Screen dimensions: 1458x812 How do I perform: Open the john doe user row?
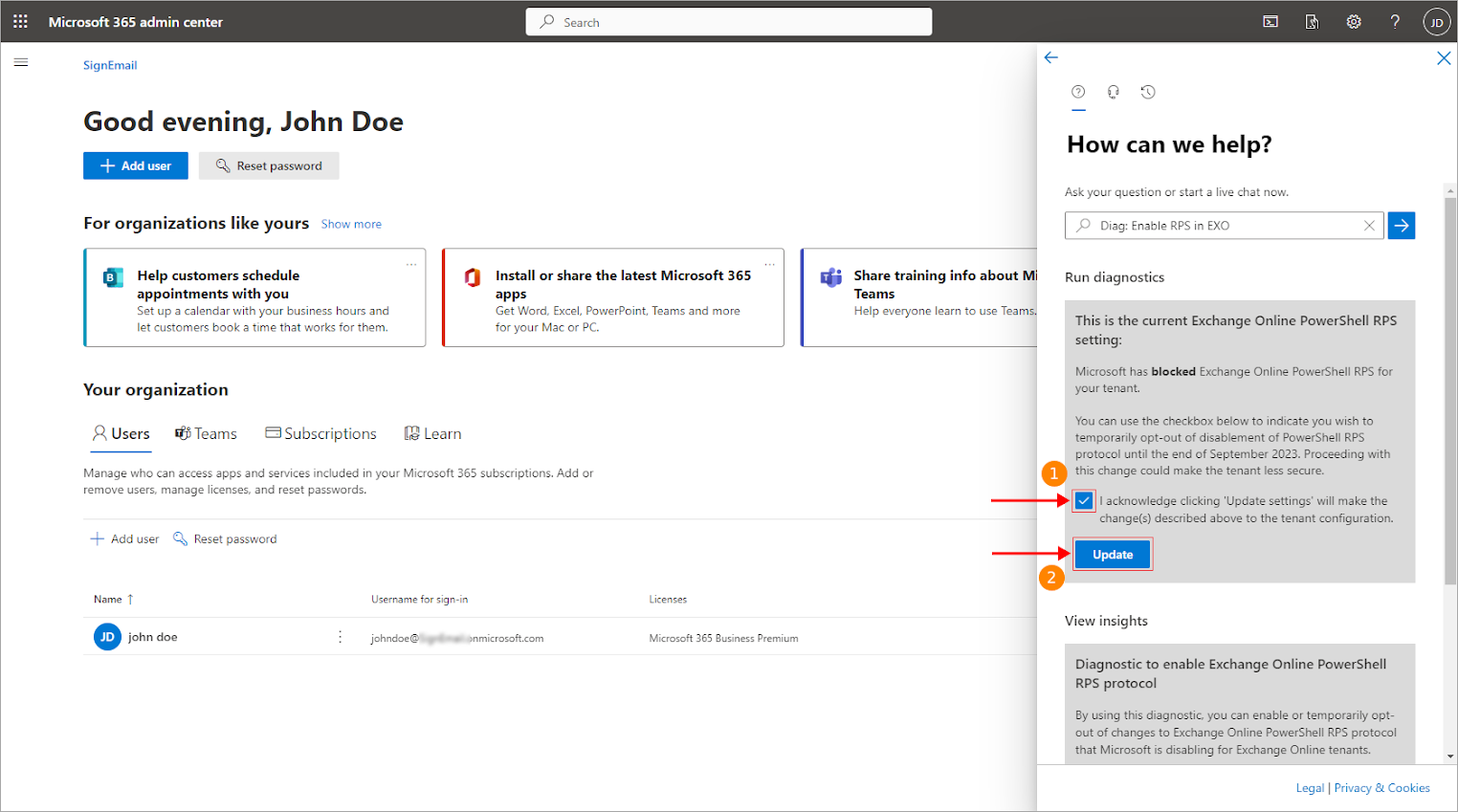(560, 637)
